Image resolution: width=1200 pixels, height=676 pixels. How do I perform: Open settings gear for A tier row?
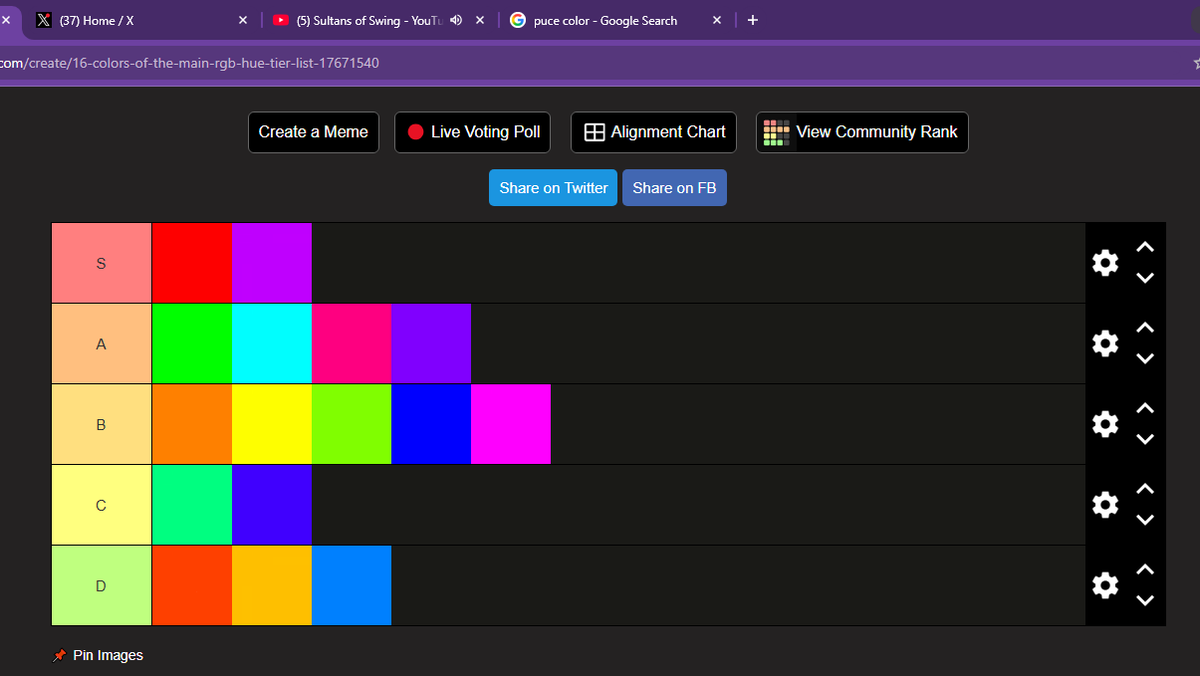(1105, 344)
